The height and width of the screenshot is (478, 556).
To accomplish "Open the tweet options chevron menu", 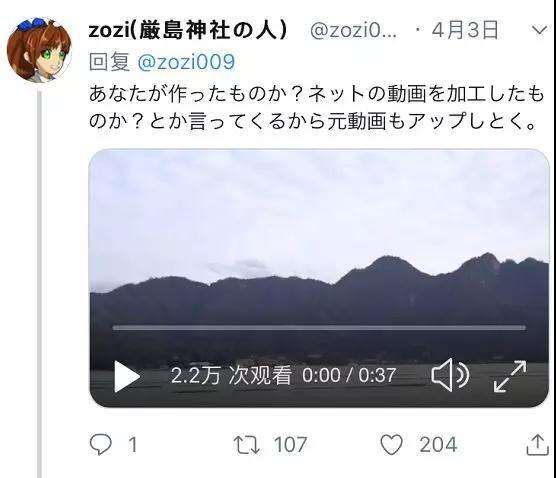I will click(x=540, y=31).
